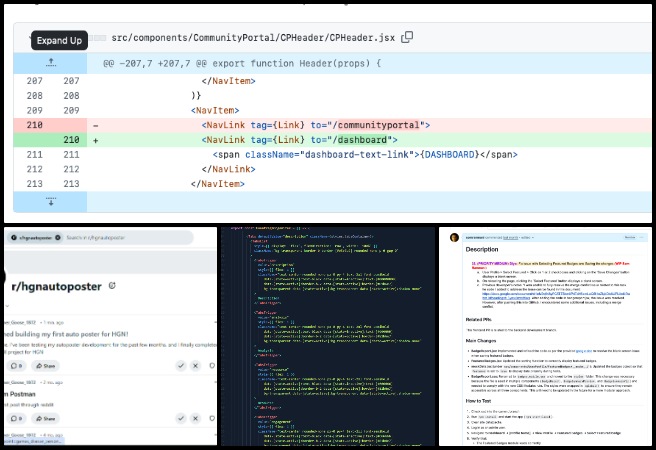This screenshot has height=450, width=656.
Task: Click icon beside r/hgnautoposter title
Action: click(x=112, y=286)
